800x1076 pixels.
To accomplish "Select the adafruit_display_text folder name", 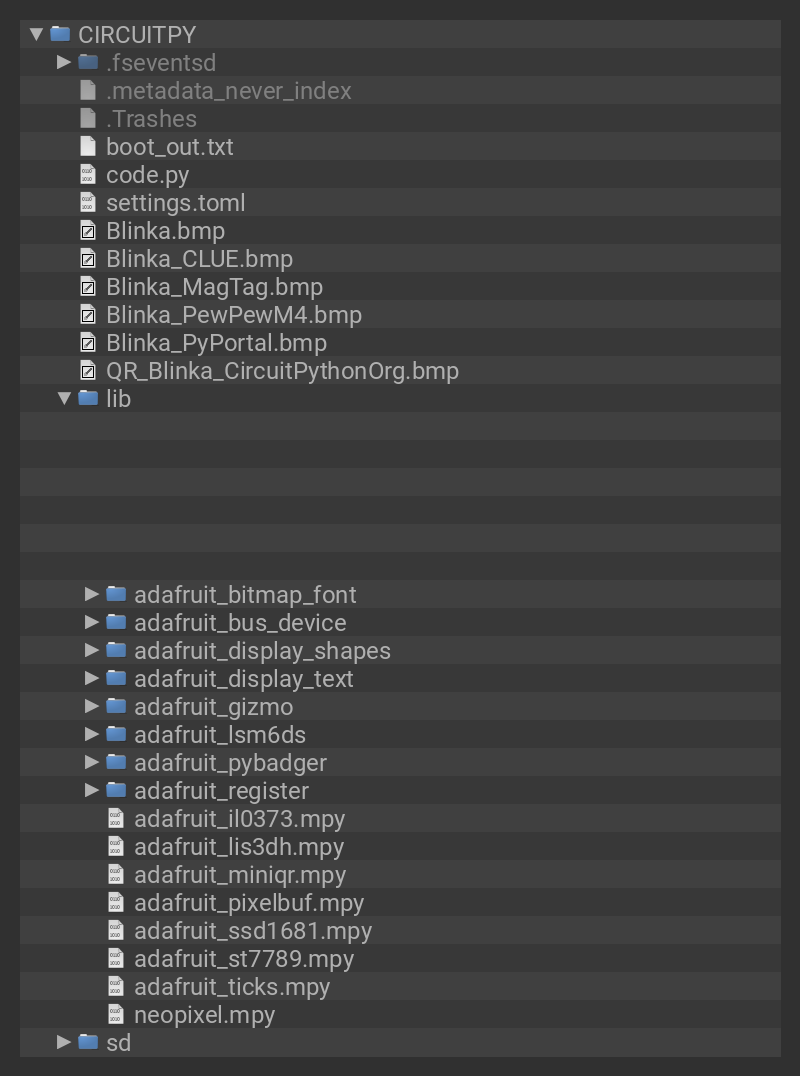I will click(244, 679).
